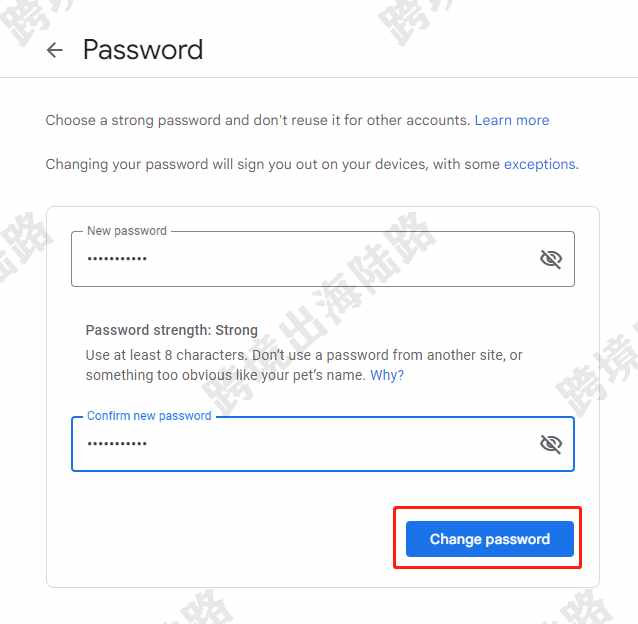Click the New password floating label
This screenshot has width=638, height=624.
[x=127, y=231]
